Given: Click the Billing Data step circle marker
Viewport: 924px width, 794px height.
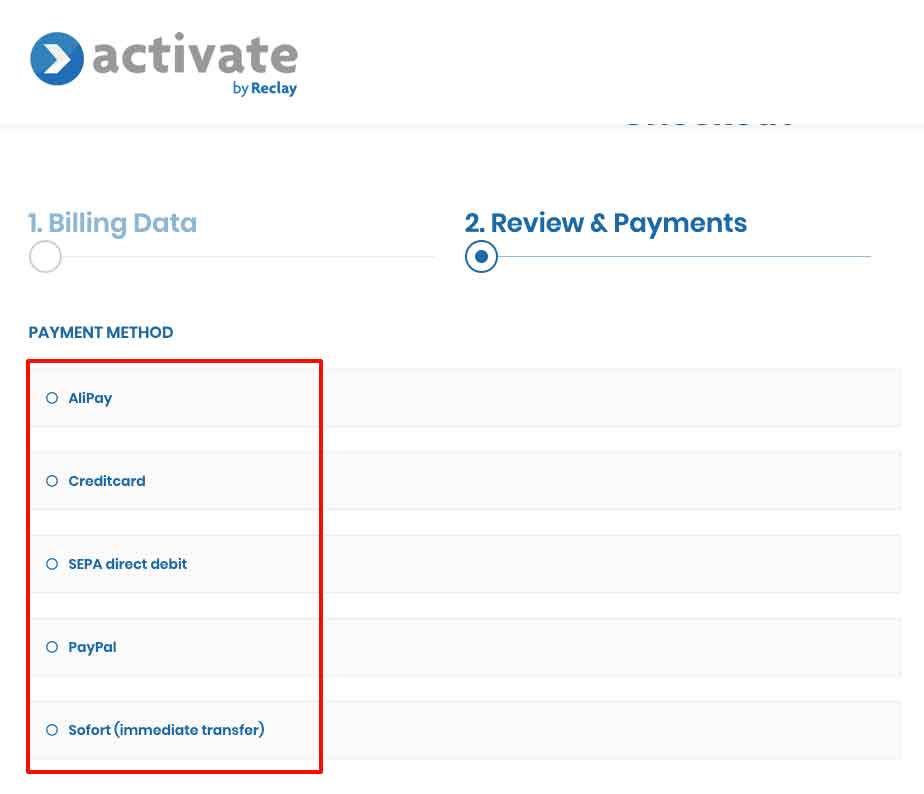Looking at the screenshot, I should click(x=45, y=256).
